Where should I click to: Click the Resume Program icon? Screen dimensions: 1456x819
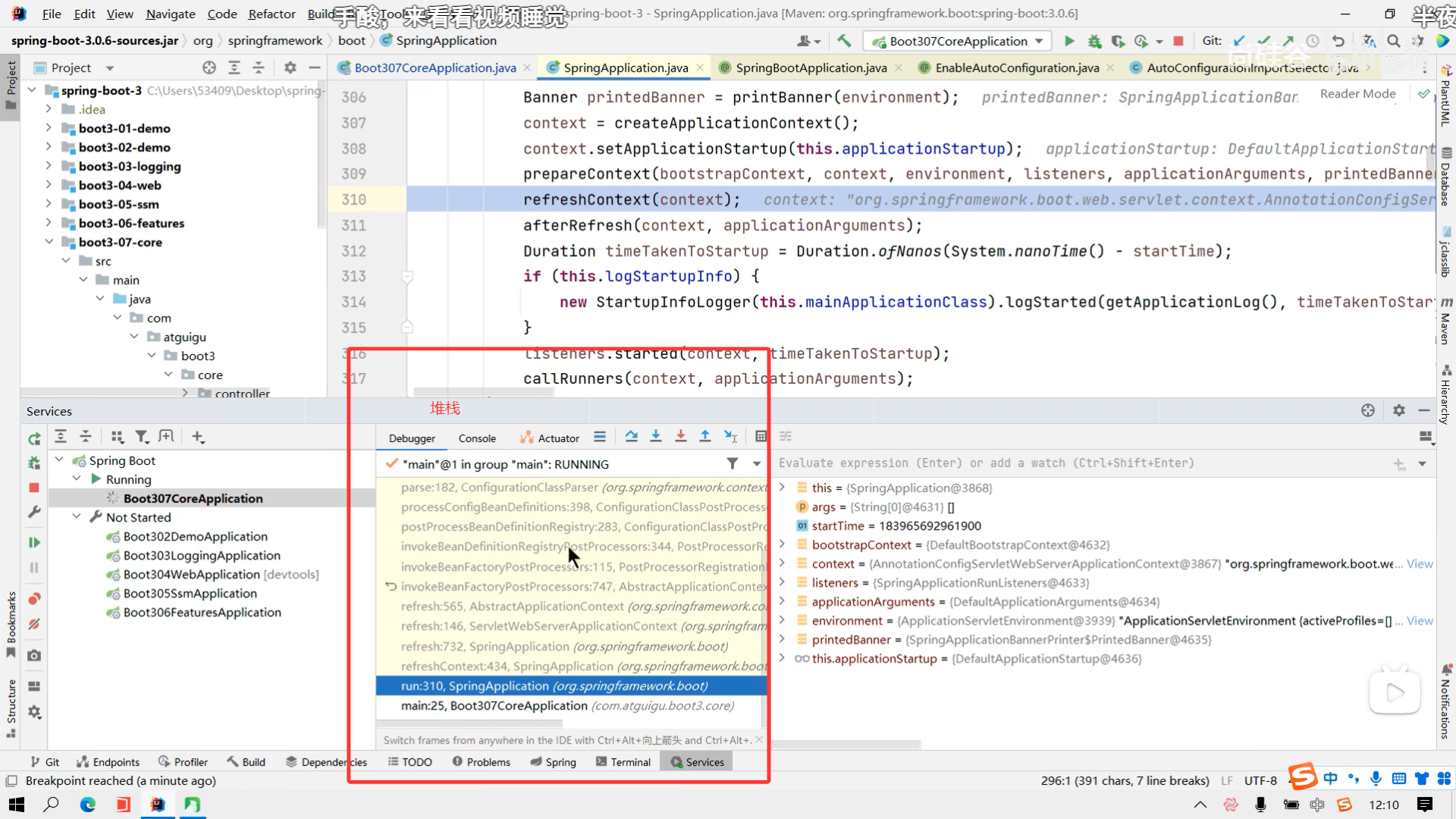[x=34, y=542]
